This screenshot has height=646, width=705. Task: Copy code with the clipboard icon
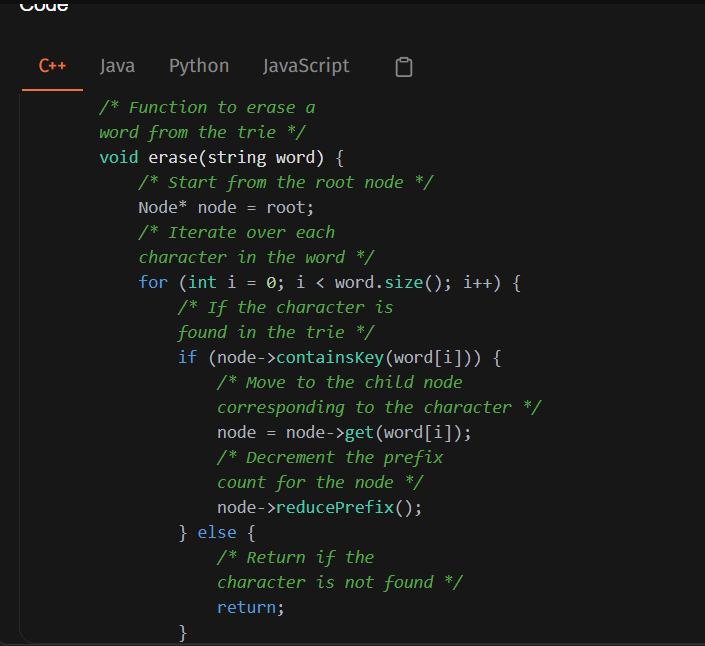[403, 67]
